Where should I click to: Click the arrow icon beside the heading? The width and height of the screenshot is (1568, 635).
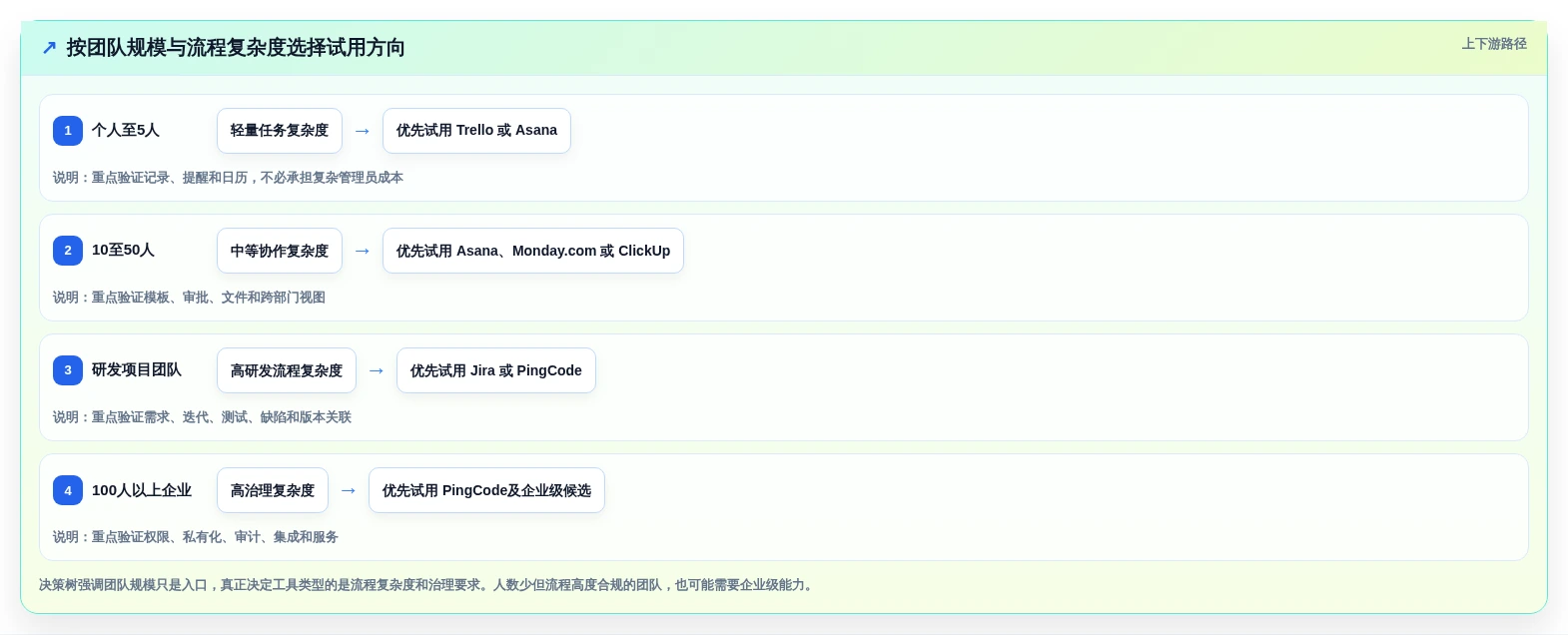pos(49,48)
